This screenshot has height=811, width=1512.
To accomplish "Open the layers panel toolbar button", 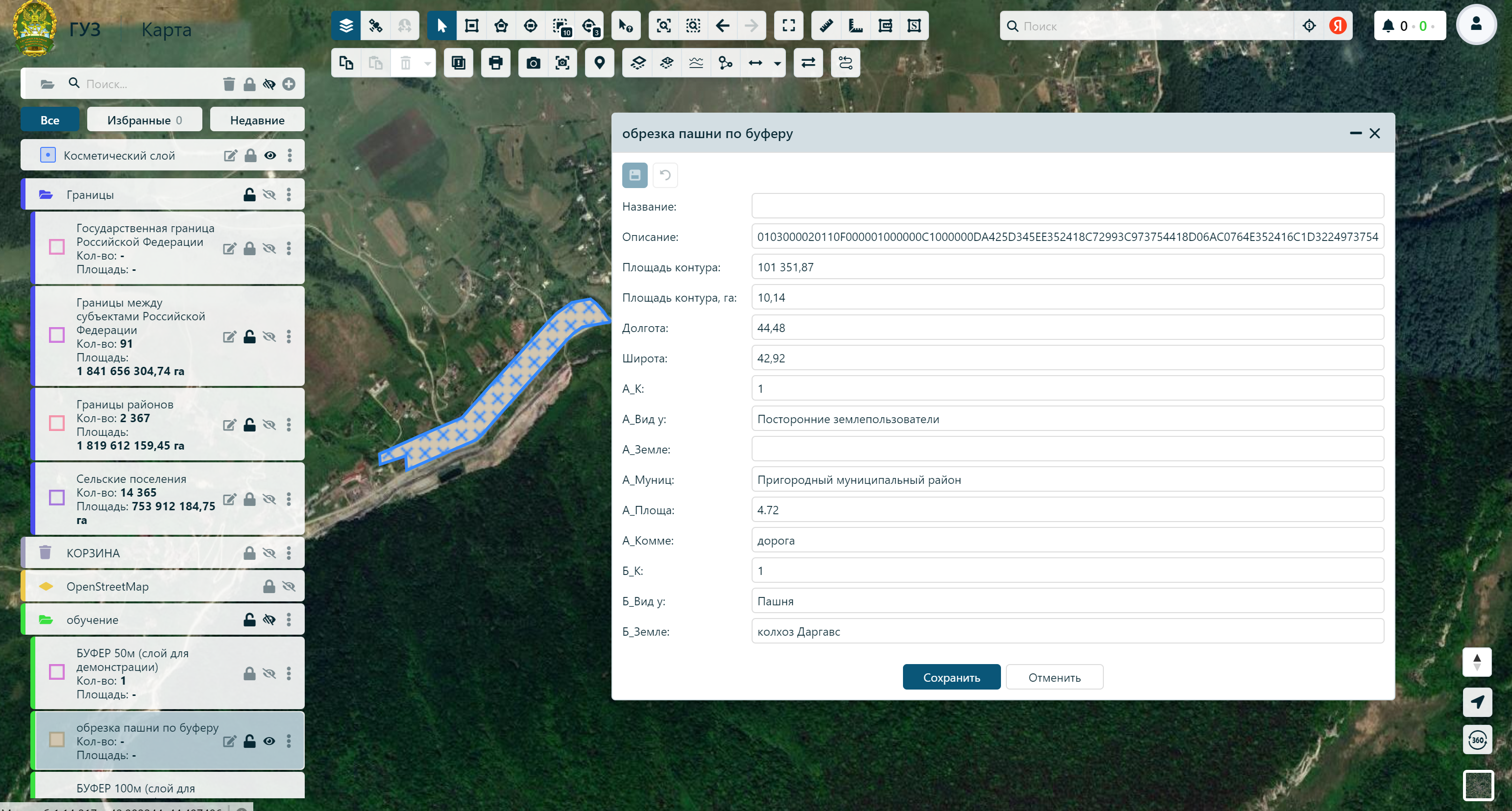I will 346,26.
